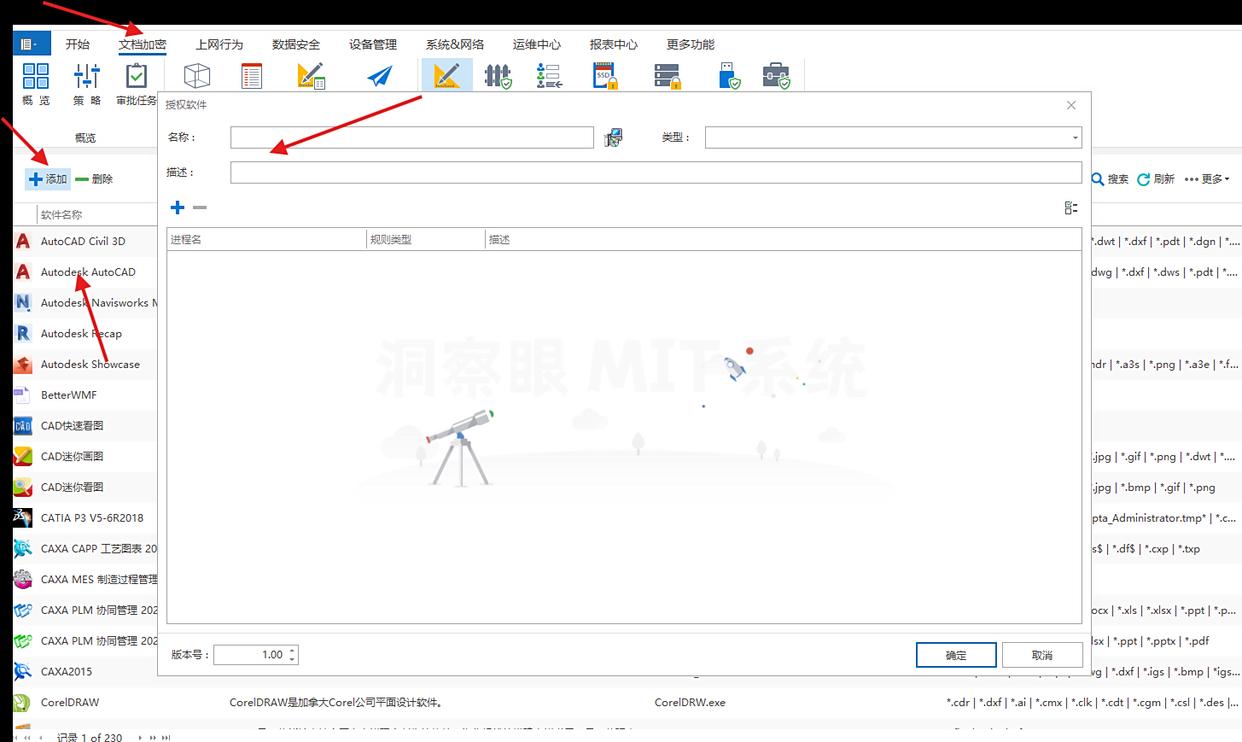Switch to the 系统&网络 tab
The image size is (1242, 742).
point(455,44)
